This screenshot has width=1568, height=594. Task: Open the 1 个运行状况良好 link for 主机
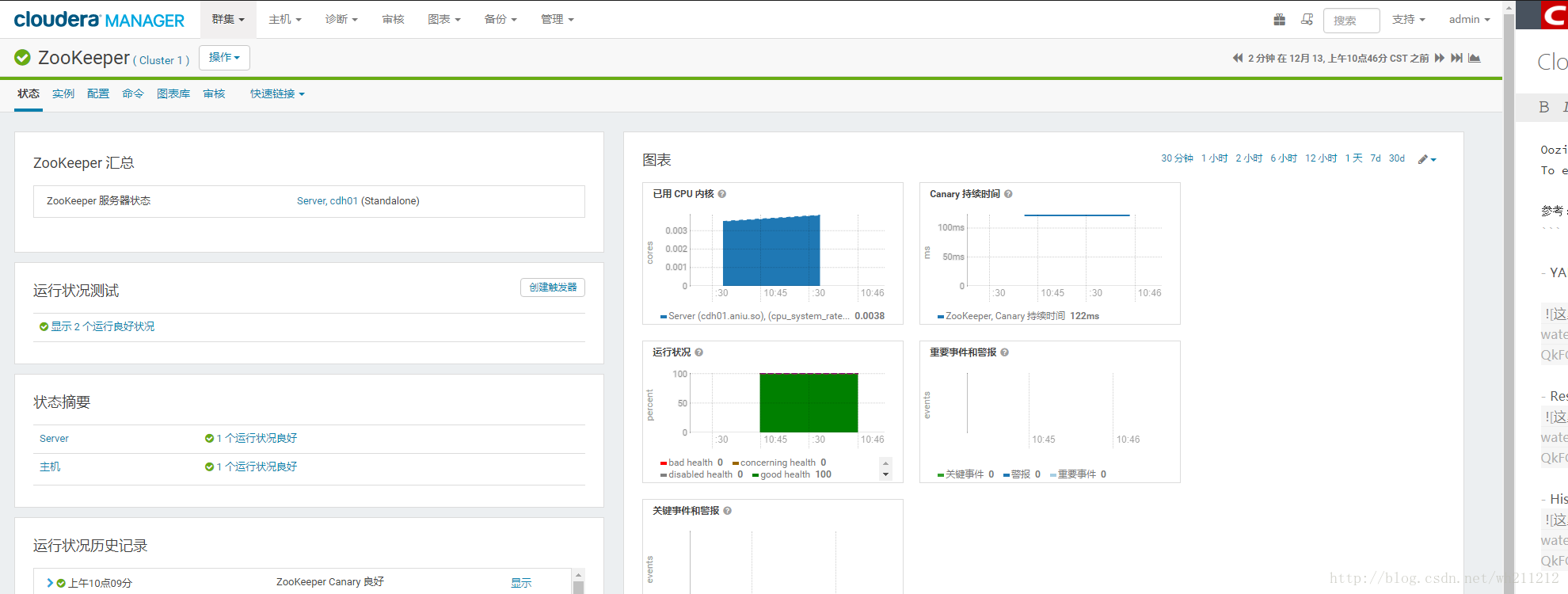click(x=257, y=466)
